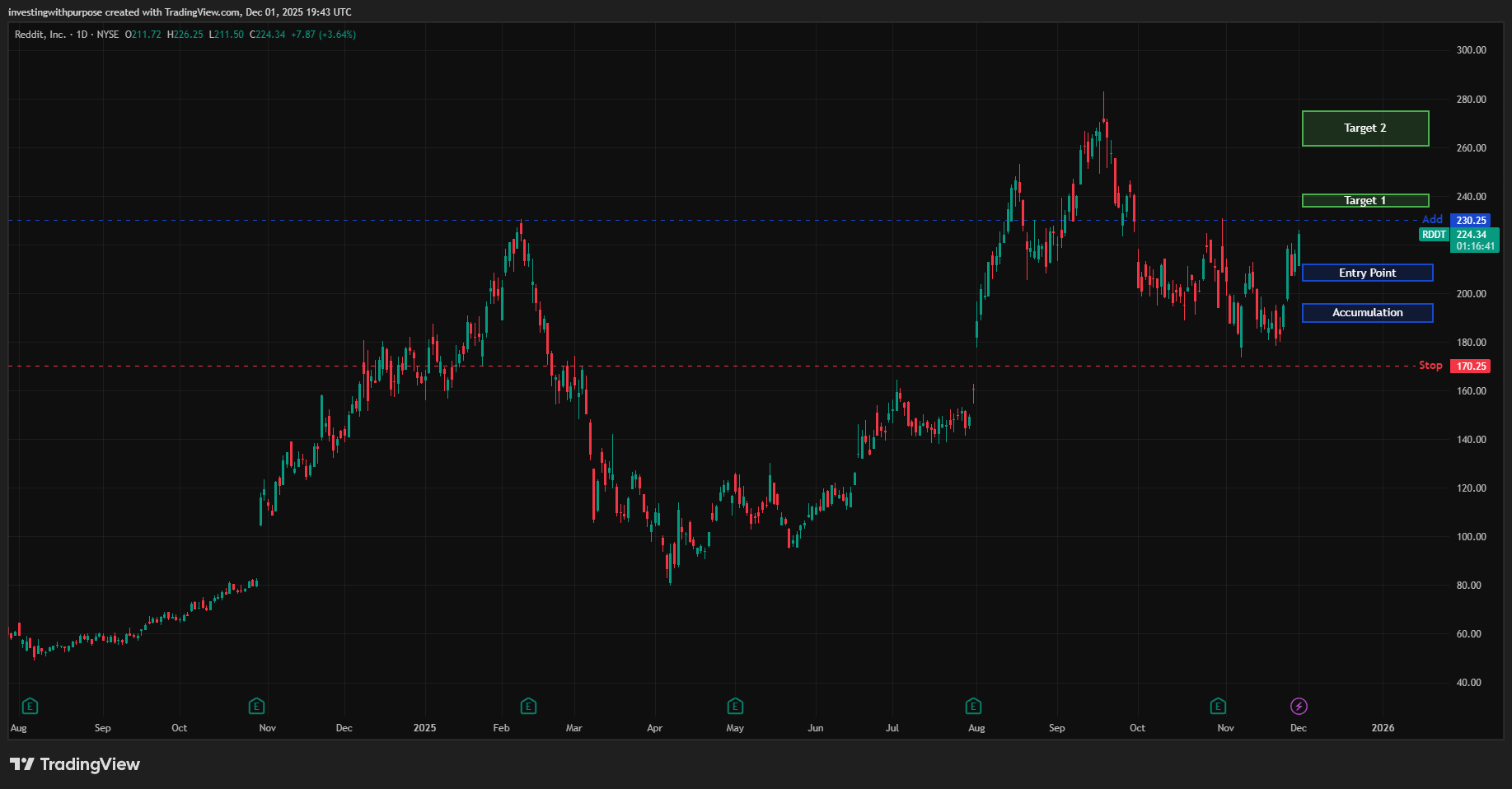Click the 120.00 price axis value

(1471, 488)
